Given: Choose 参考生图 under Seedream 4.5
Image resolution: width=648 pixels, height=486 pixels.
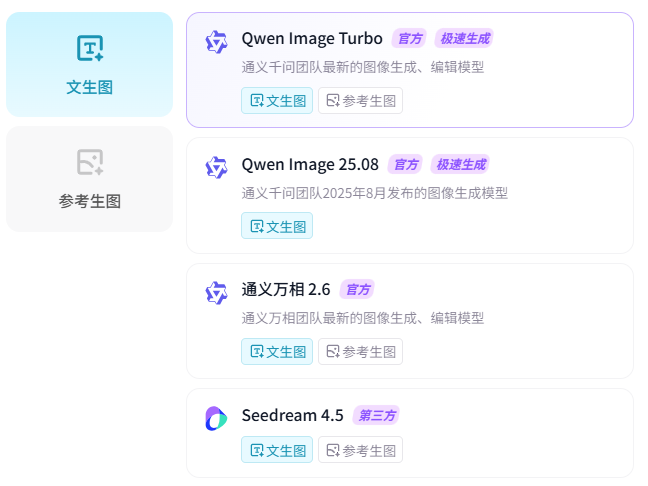Looking at the screenshot, I should coord(360,450).
